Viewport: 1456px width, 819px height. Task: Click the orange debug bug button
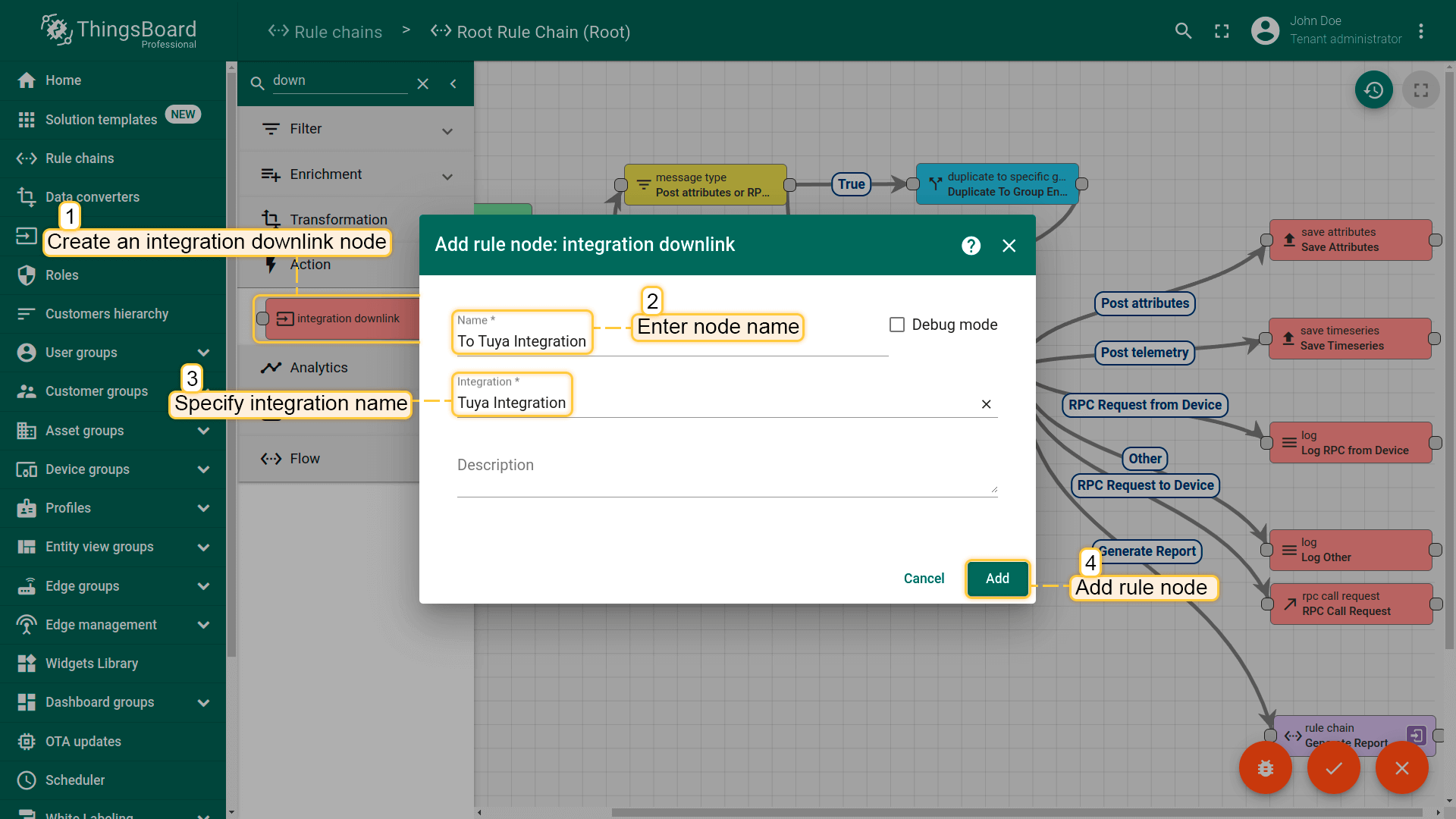pyautogui.click(x=1265, y=768)
